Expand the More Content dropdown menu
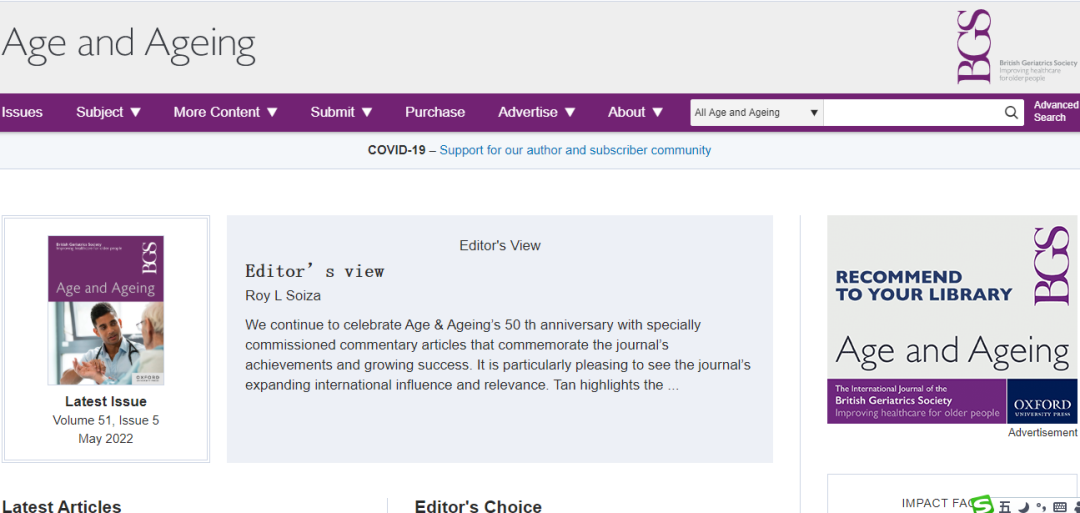This screenshot has width=1080, height=513. tap(225, 112)
